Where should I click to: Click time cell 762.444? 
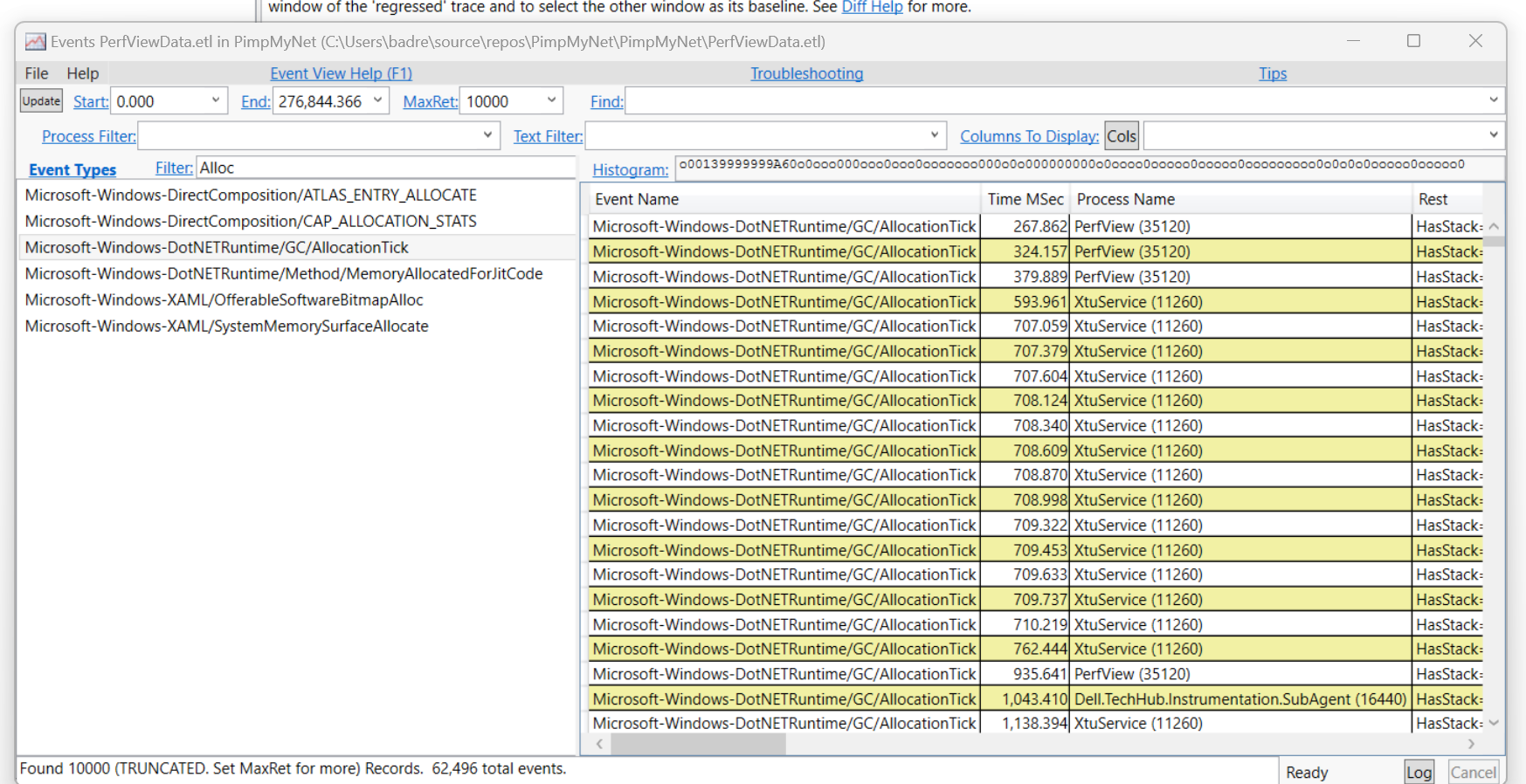coord(1025,650)
